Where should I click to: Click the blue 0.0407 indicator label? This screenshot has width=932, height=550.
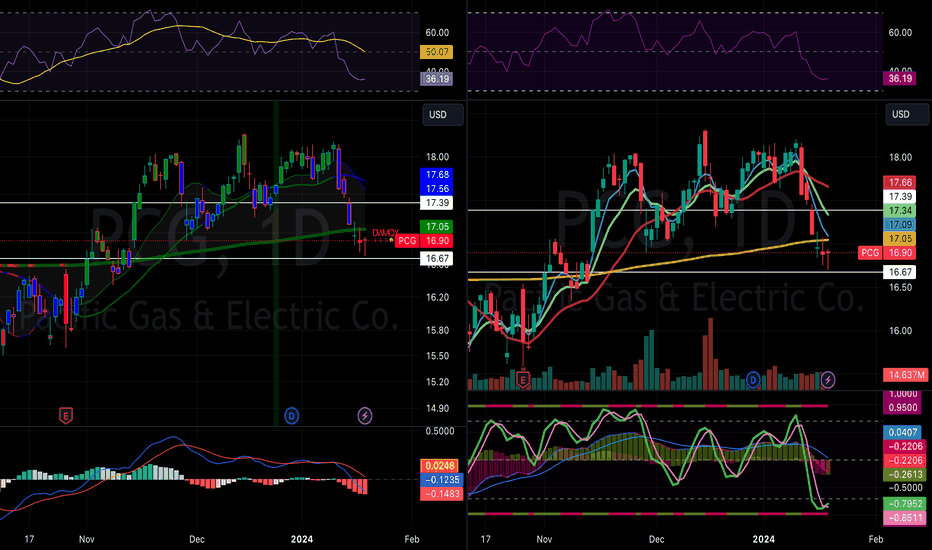903,432
